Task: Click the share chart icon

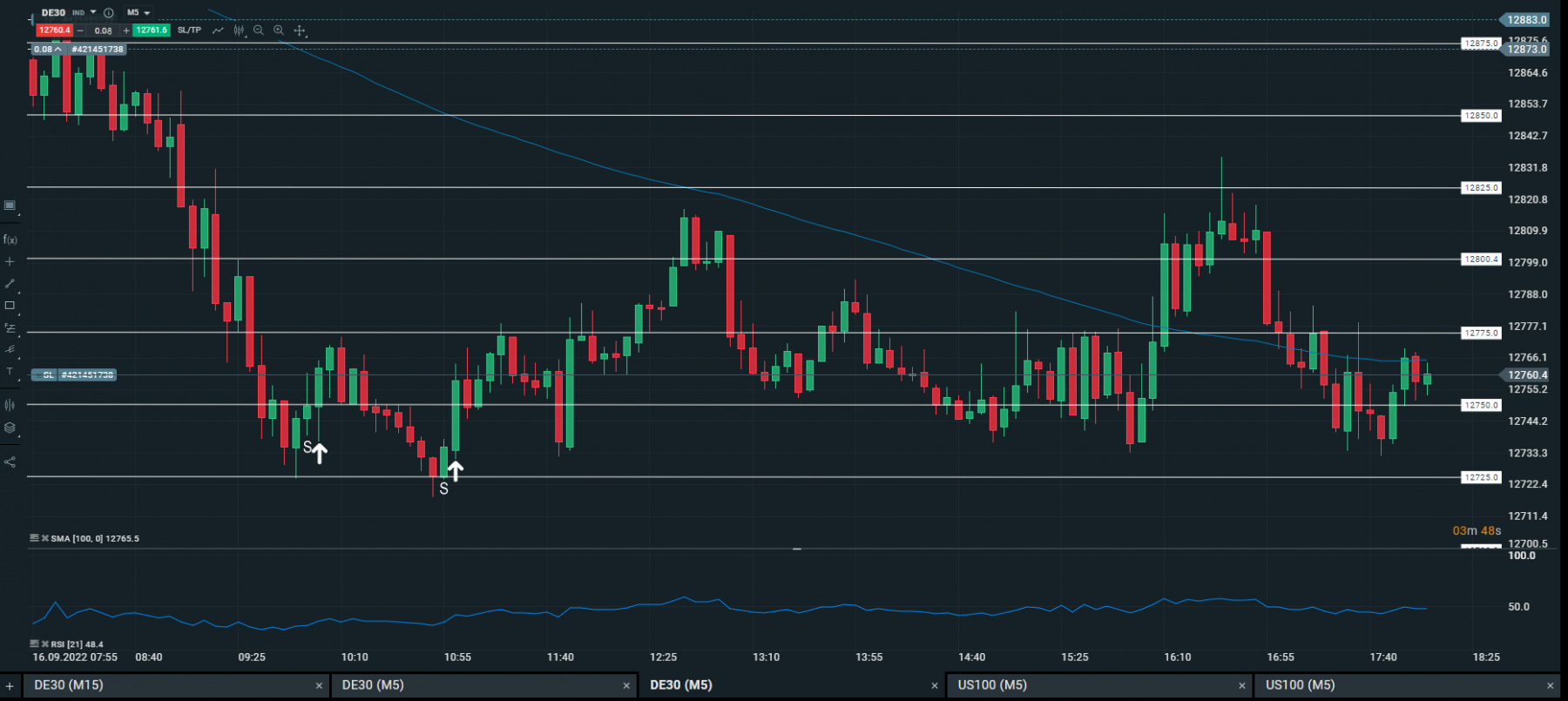Action: point(10,462)
